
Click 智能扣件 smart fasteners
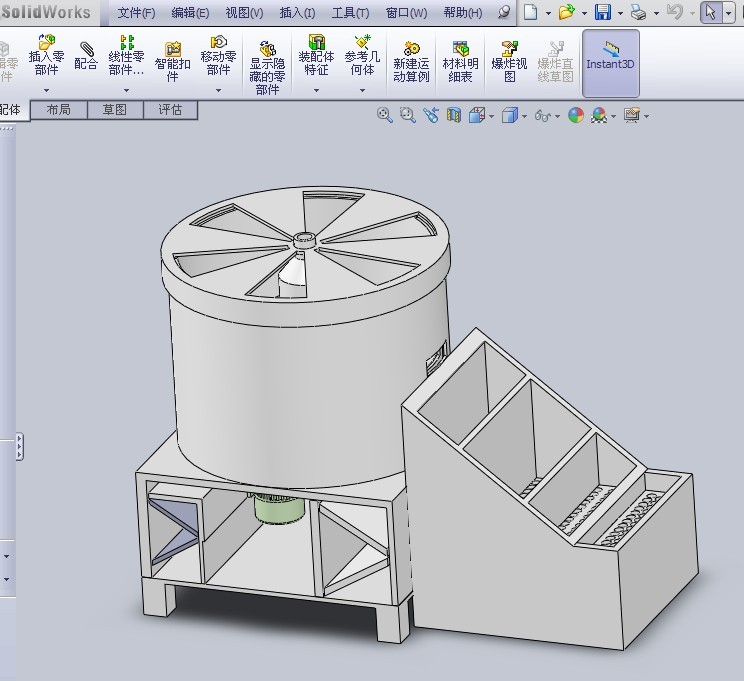click(x=172, y=62)
